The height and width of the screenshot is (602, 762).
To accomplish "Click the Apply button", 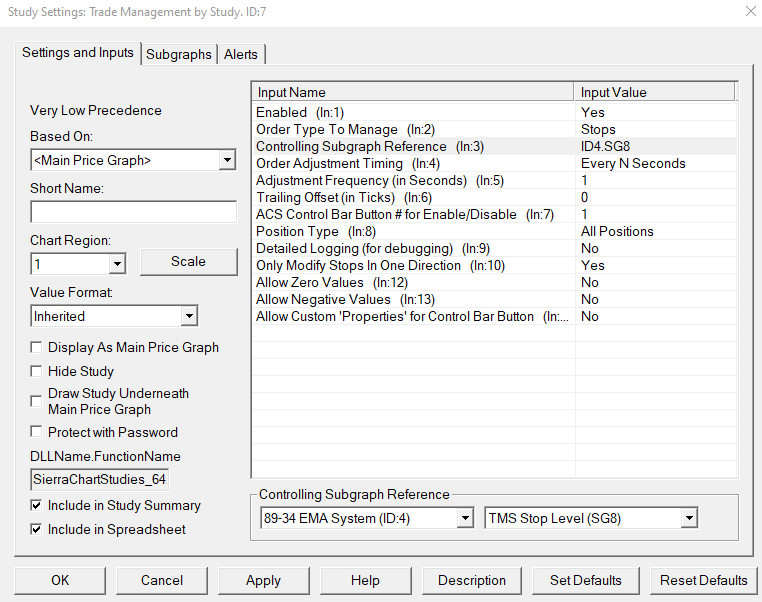I will tap(263, 580).
